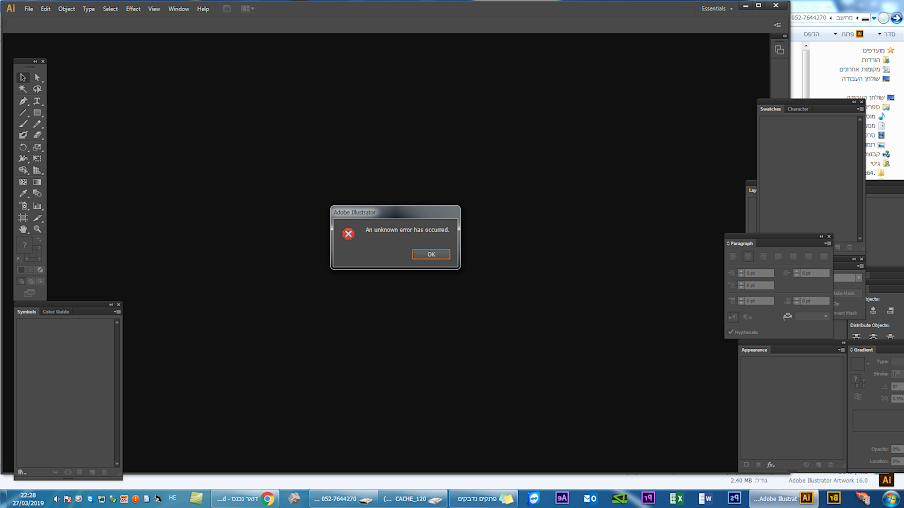Image resolution: width=904 pixels, height=508 pixels.
Task: Select the Mesh tool
Action: (x=23, y=182)
